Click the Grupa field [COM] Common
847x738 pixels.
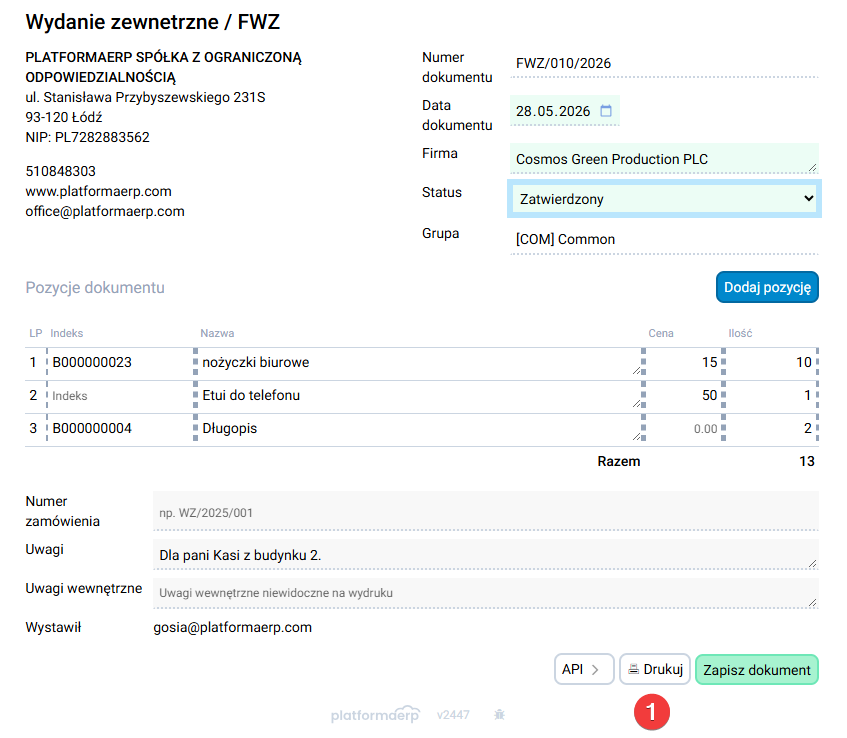[664, 239]
